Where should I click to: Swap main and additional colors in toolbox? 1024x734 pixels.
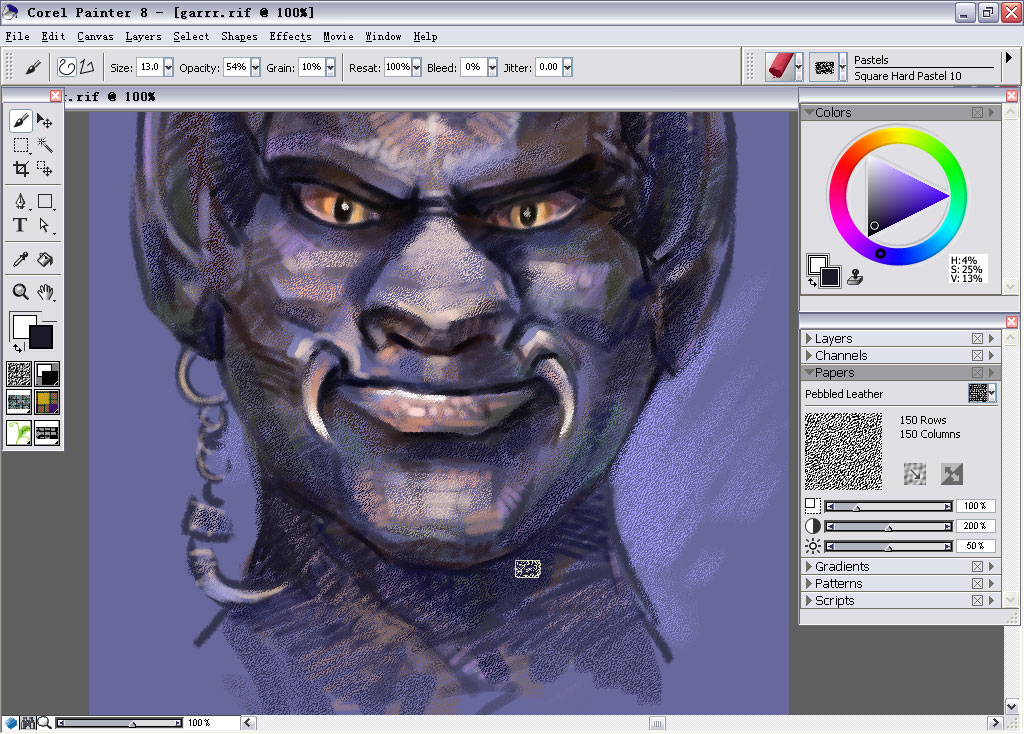[x=18, y=347]
